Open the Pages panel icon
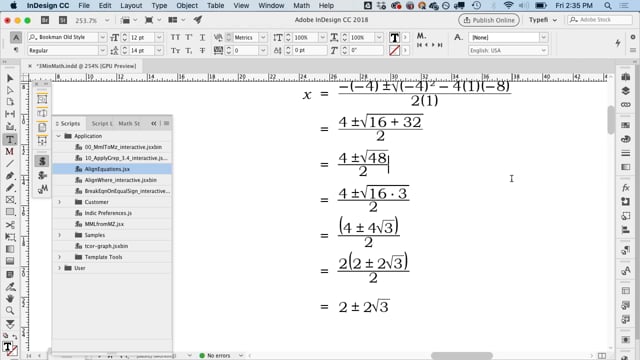 [x=625, y=77]
